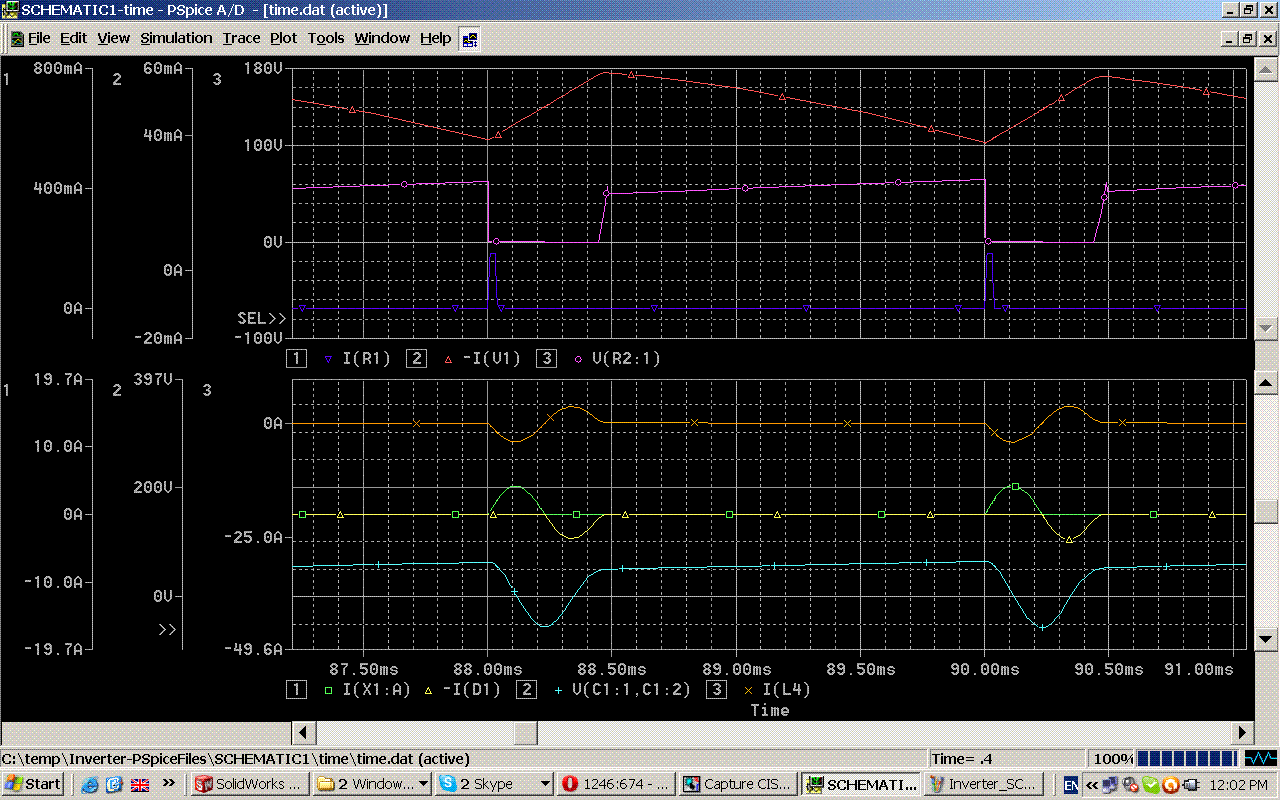Click the I(L4) cross legend symbol
The height and width of the screenshot is (800, 1280).
click(x=747, y=689)
